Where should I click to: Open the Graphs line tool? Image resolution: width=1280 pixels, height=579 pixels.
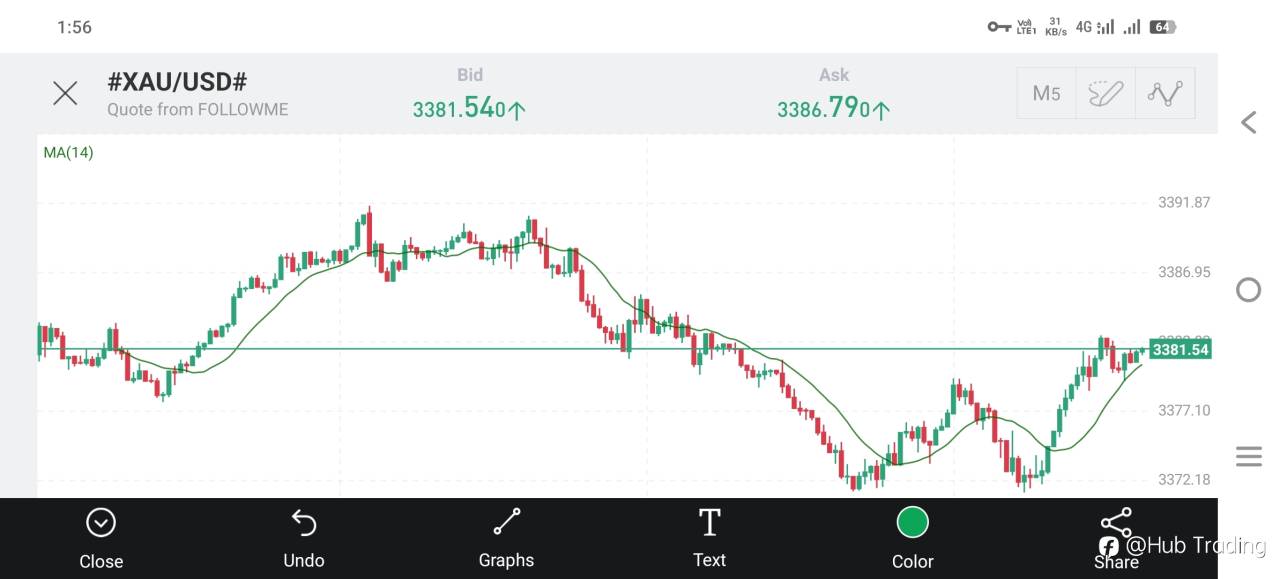click(507, 522)
